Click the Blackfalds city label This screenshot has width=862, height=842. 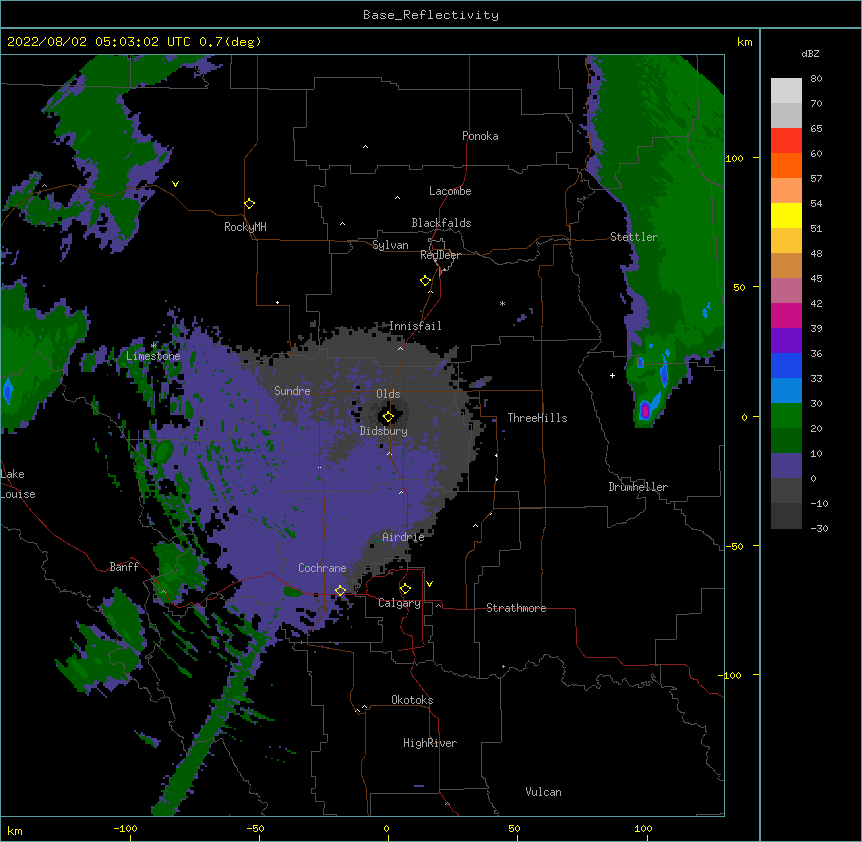click(x=441, y=223)
